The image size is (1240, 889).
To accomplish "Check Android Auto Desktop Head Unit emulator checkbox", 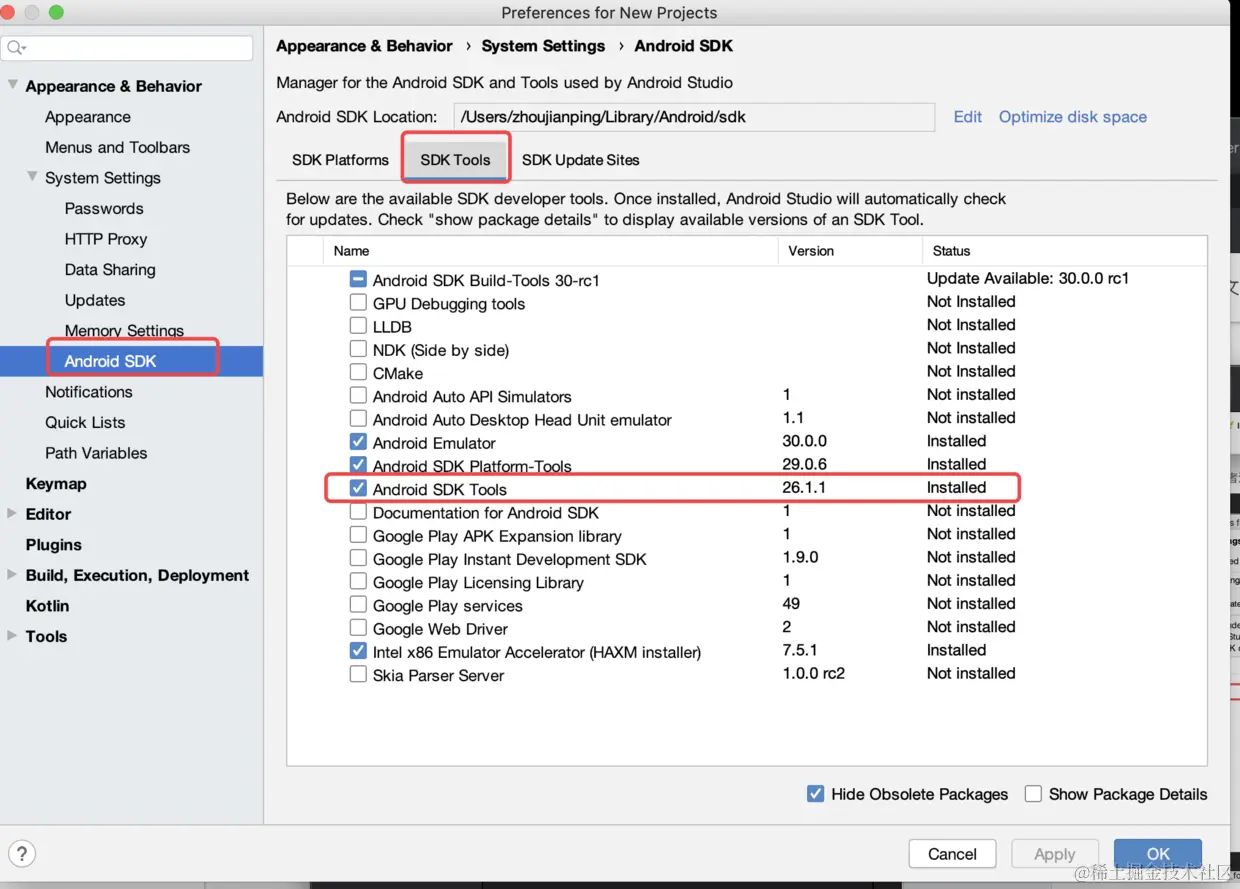I will [x=358, y=419].
